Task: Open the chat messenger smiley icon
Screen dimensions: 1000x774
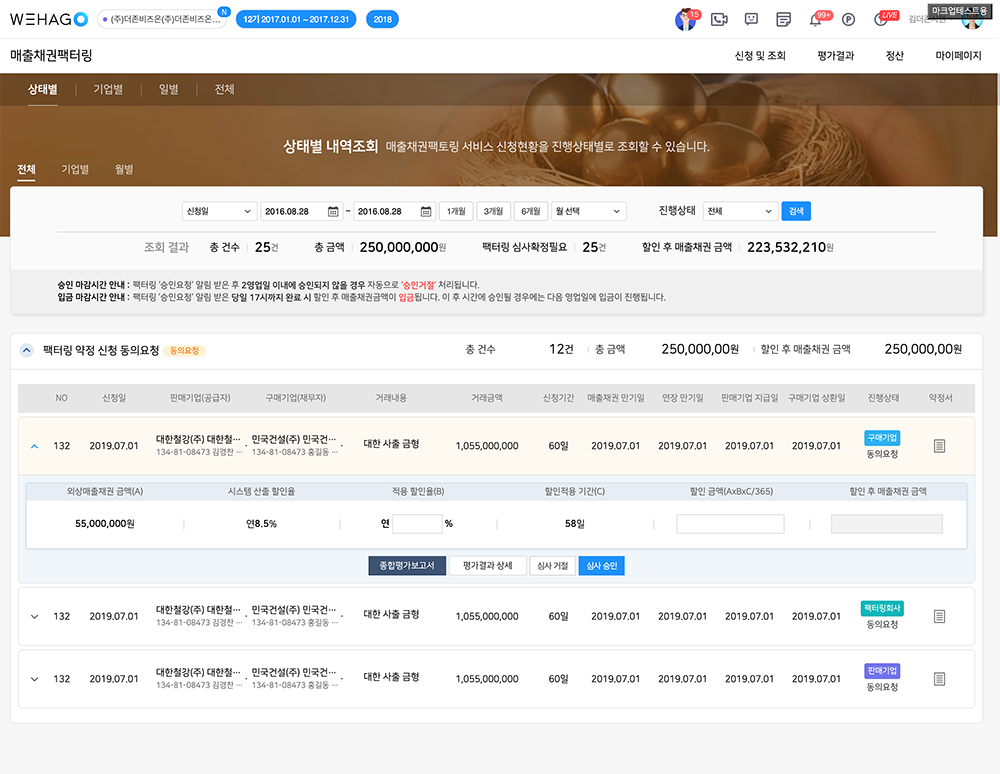Action: click(751, 19)
